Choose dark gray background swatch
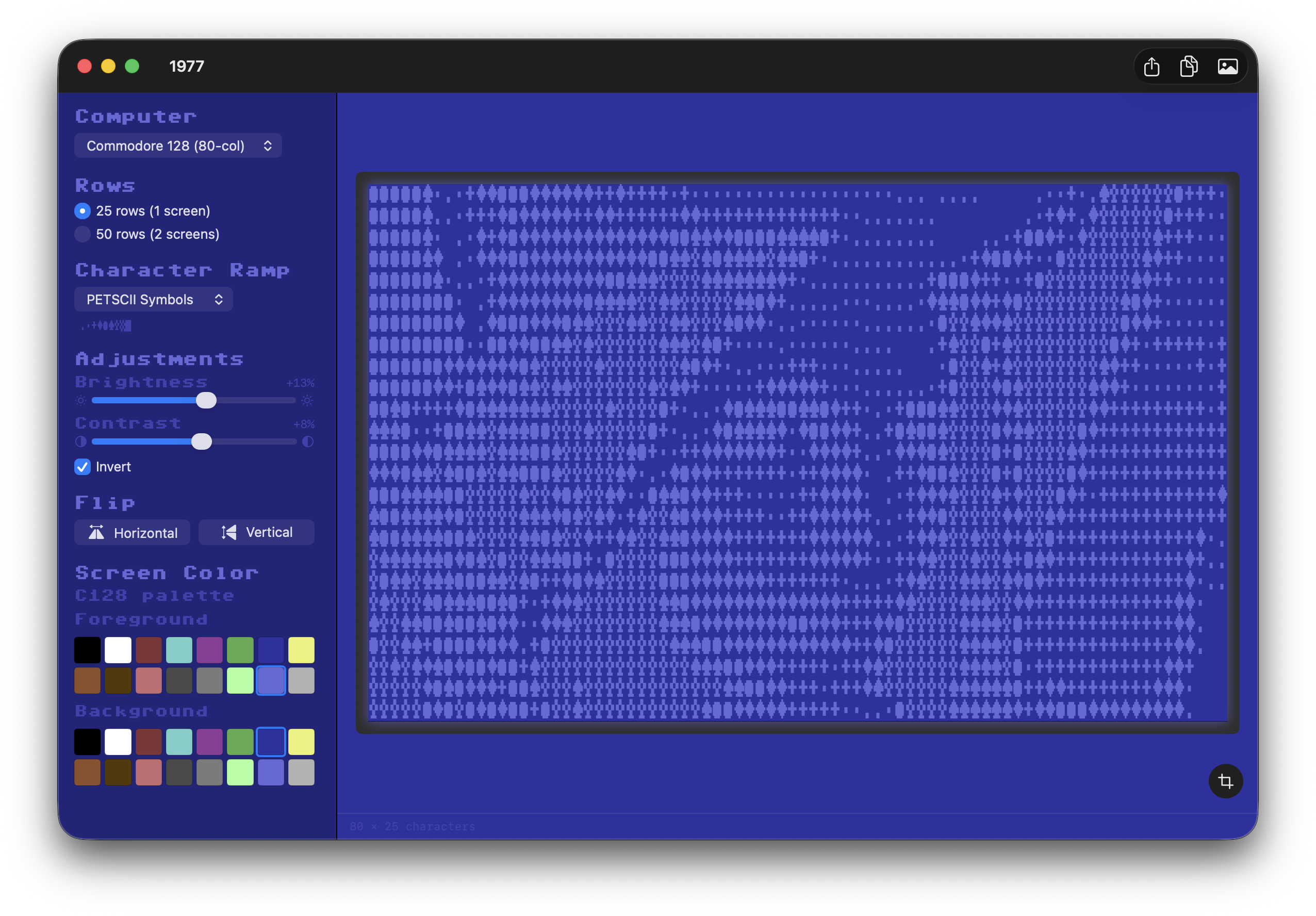The height and width of the screenshot is (916, 1316). point(179,772)
